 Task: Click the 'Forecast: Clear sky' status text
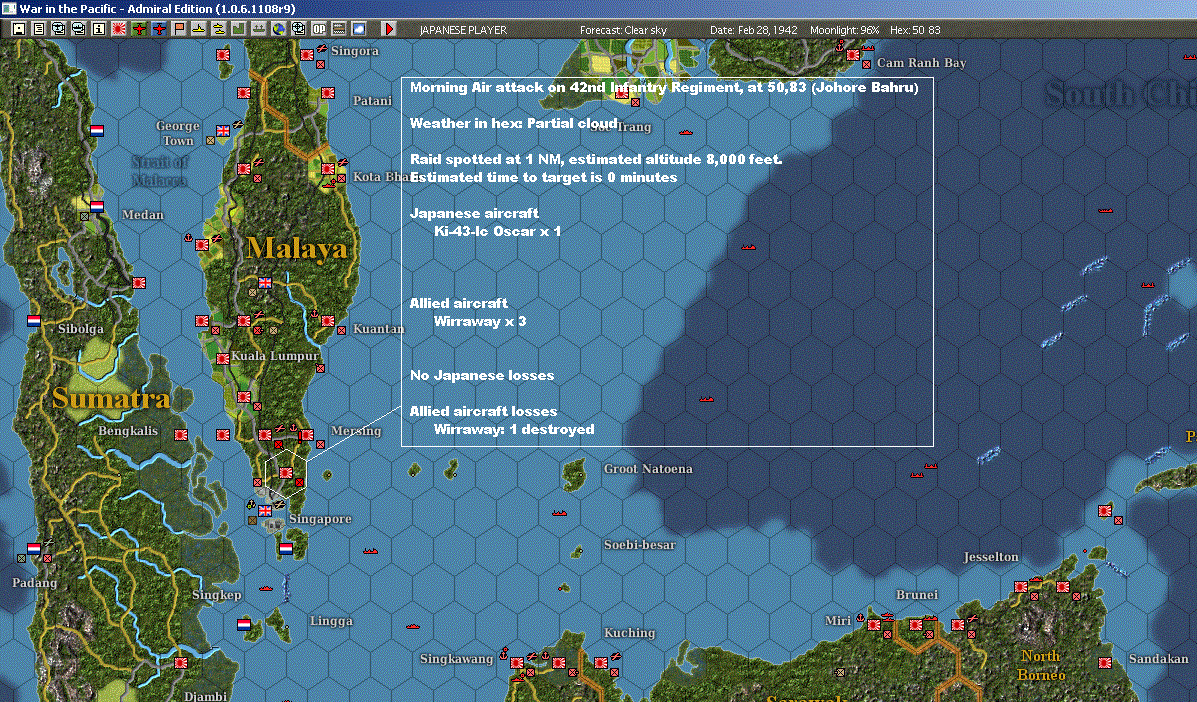(x=623, y=30)
